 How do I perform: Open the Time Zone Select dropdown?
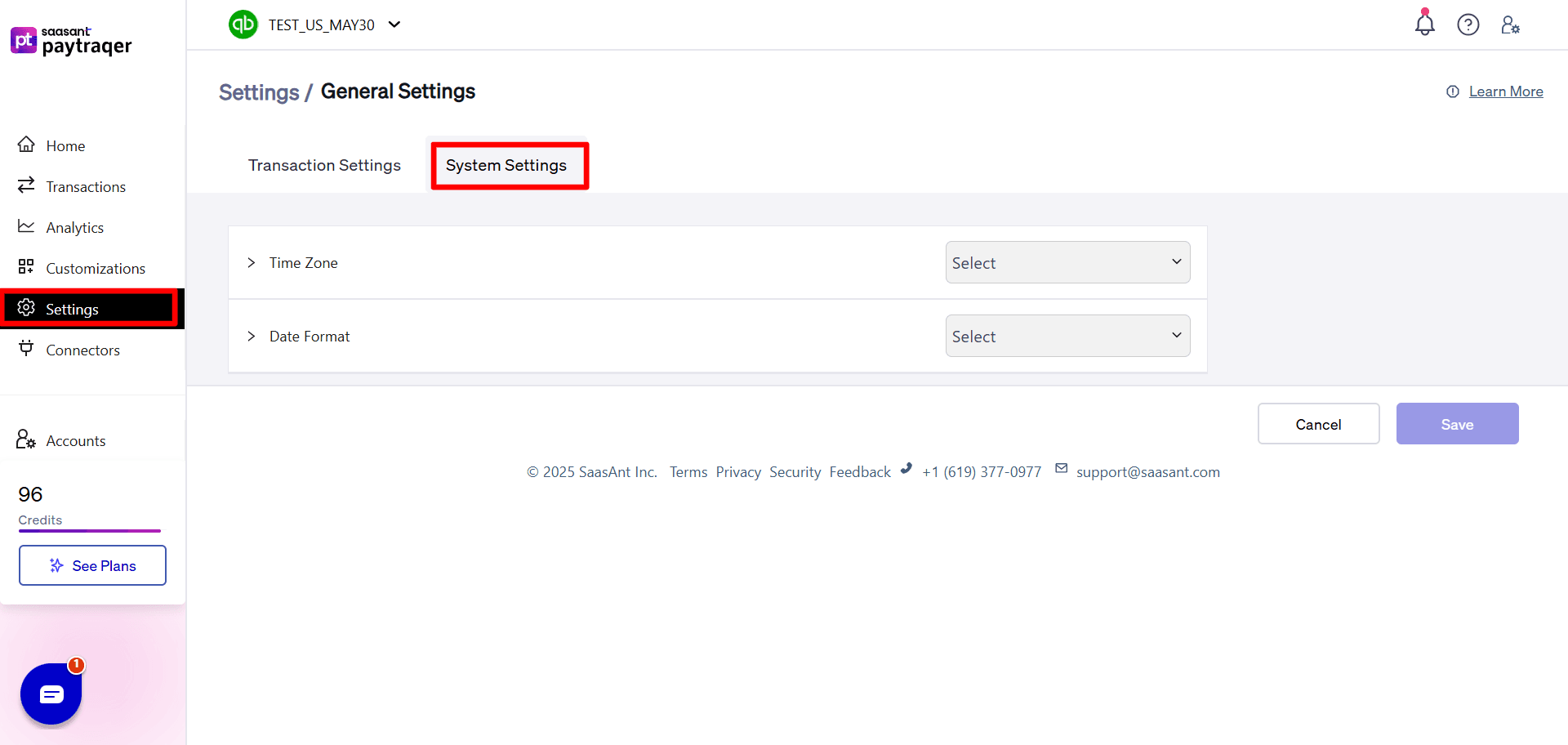(1067, 262)
